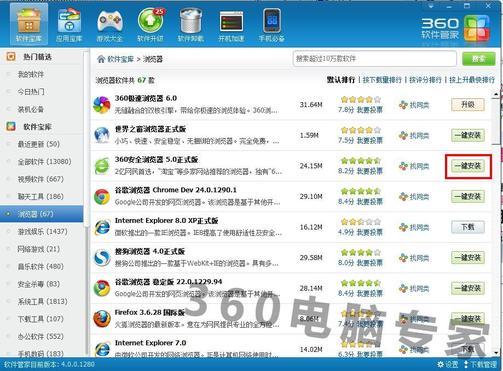Select 系统工具 (1813) category
The width and height of the screenshot is (503, 371).
42,301
